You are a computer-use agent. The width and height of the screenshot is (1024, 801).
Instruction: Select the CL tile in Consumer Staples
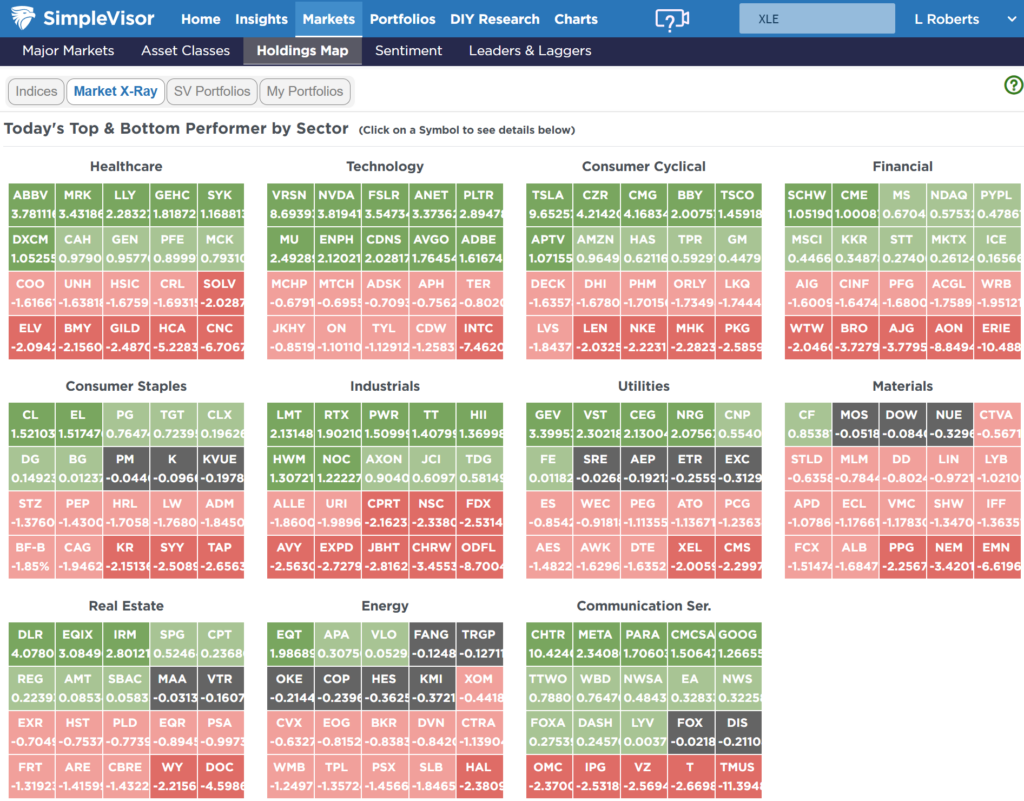(x=31, y=424)
